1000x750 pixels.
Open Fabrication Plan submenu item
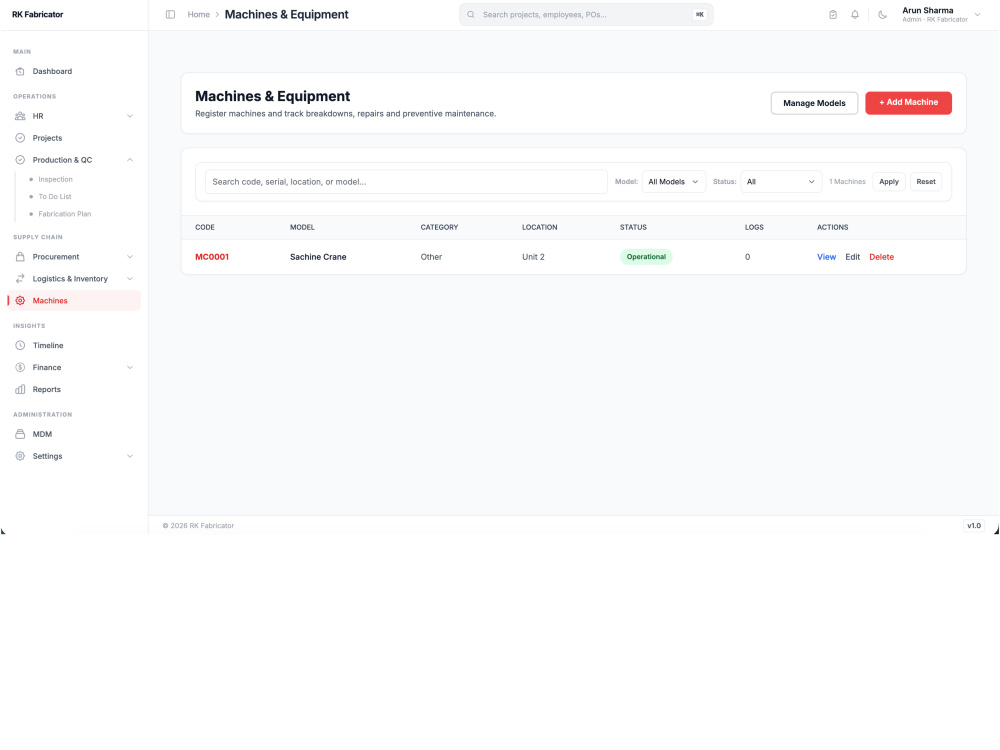(64, 214)
